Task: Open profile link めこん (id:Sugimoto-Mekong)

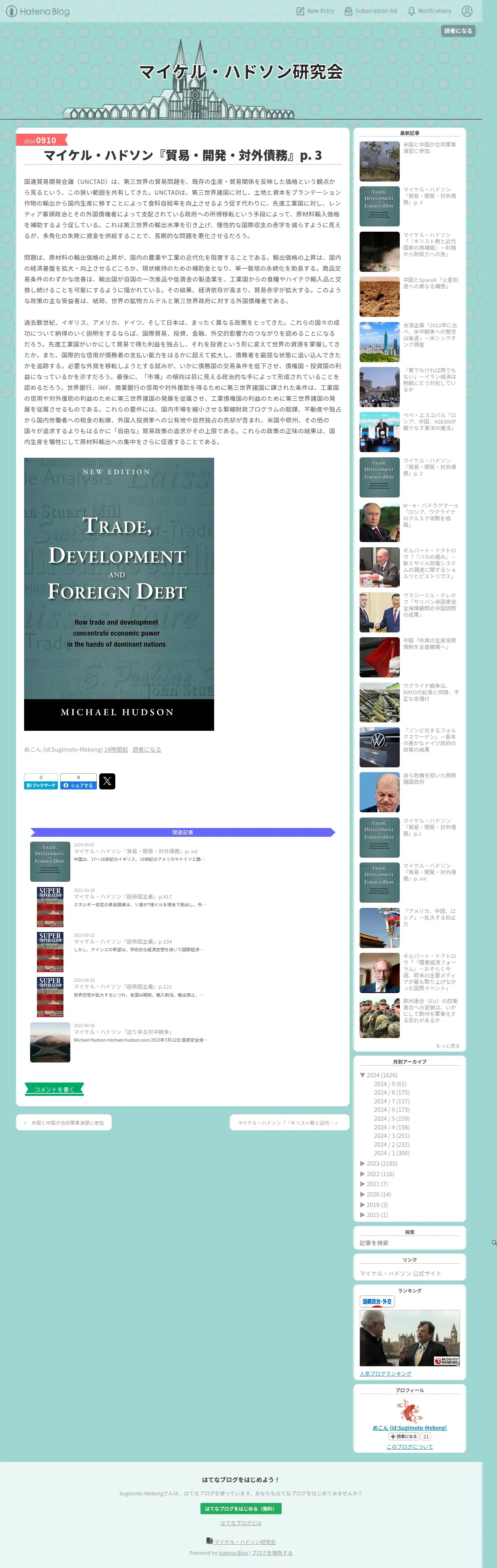Action: pyautogui.click(x=409, y=1427)
